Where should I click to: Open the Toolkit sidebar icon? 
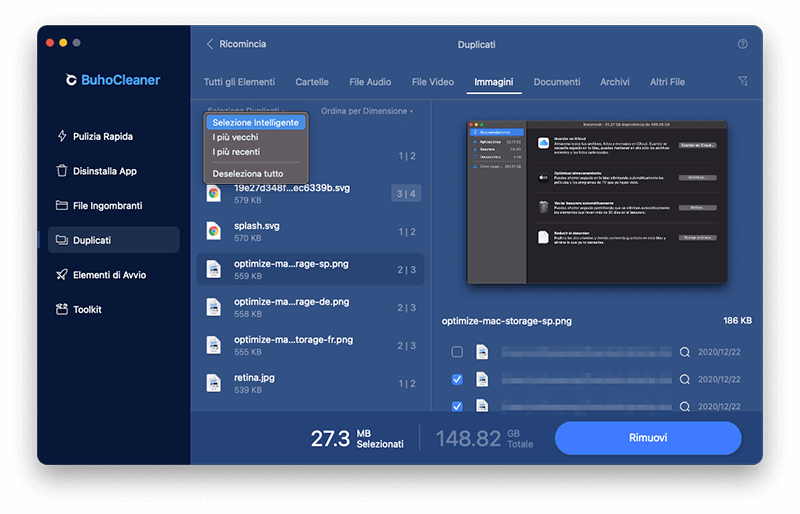(x=62, y=309)
